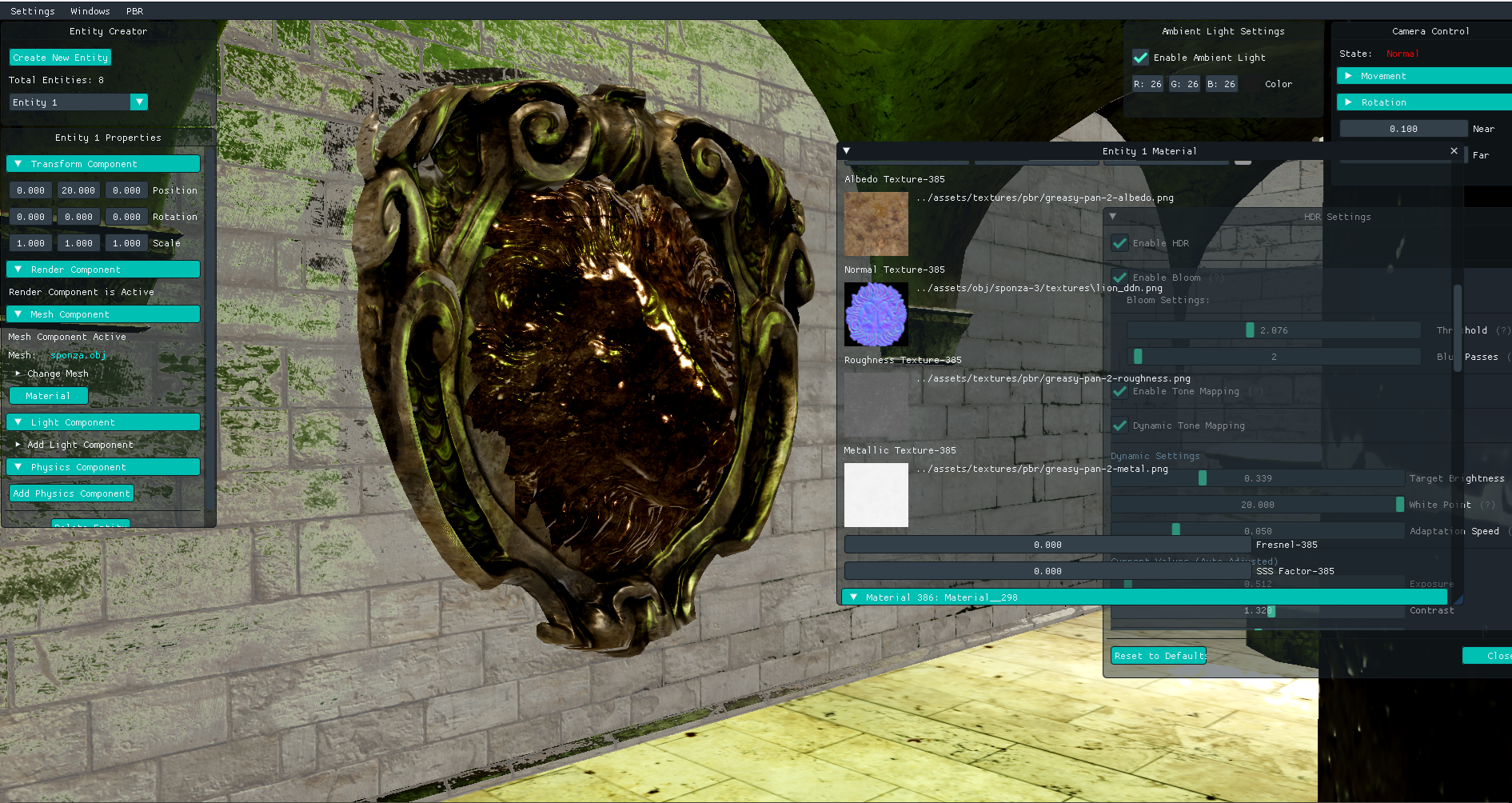Toggle Enable HDR checkbox
The width and height of the screenshot is (1512, 803).
click(x=1119, y=243)
